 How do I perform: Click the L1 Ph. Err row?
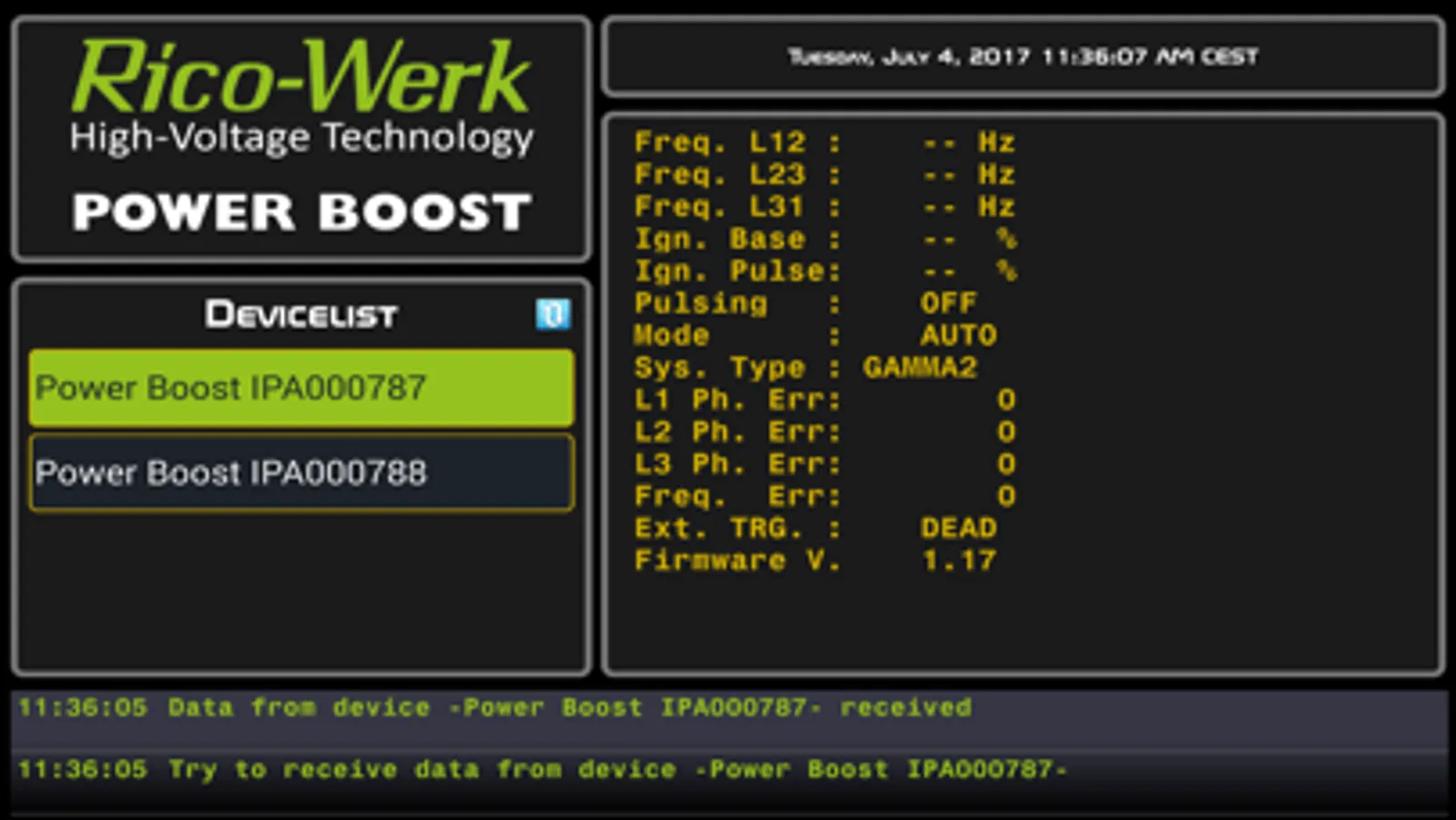(x=824, y=400)
